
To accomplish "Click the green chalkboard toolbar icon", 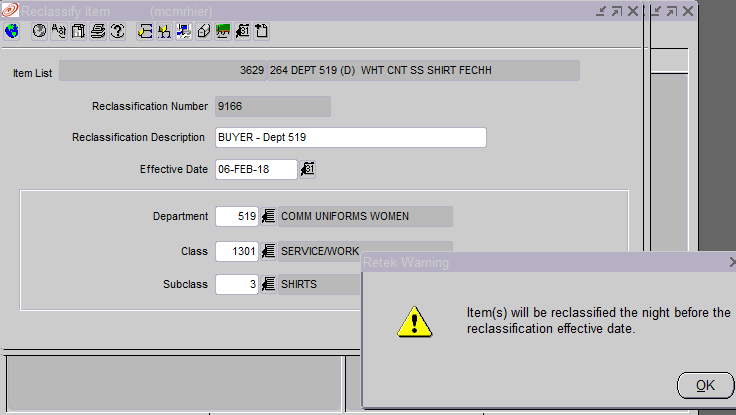I will click(x=223, y=31).
